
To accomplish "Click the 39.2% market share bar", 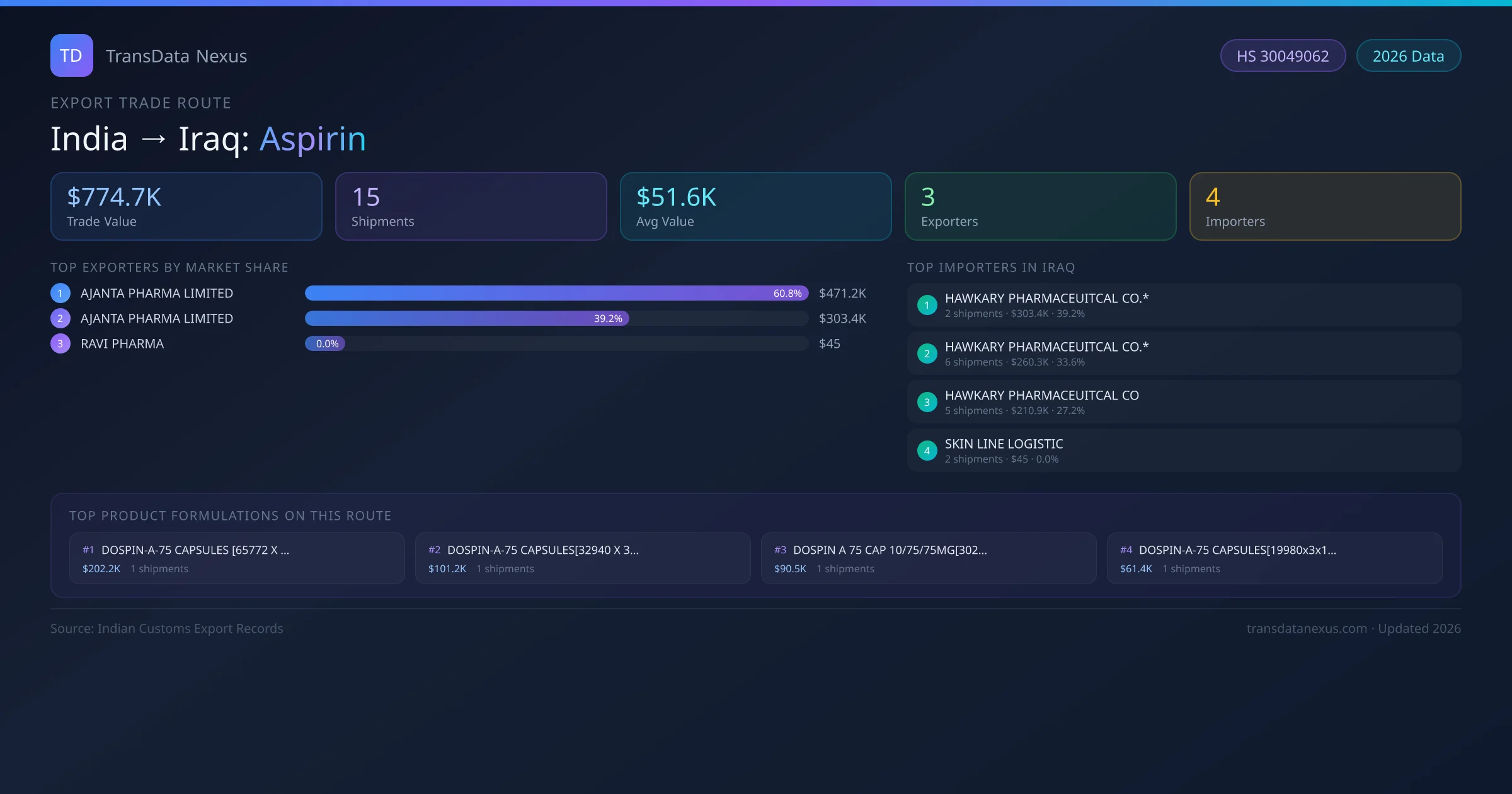I will 466,318.
